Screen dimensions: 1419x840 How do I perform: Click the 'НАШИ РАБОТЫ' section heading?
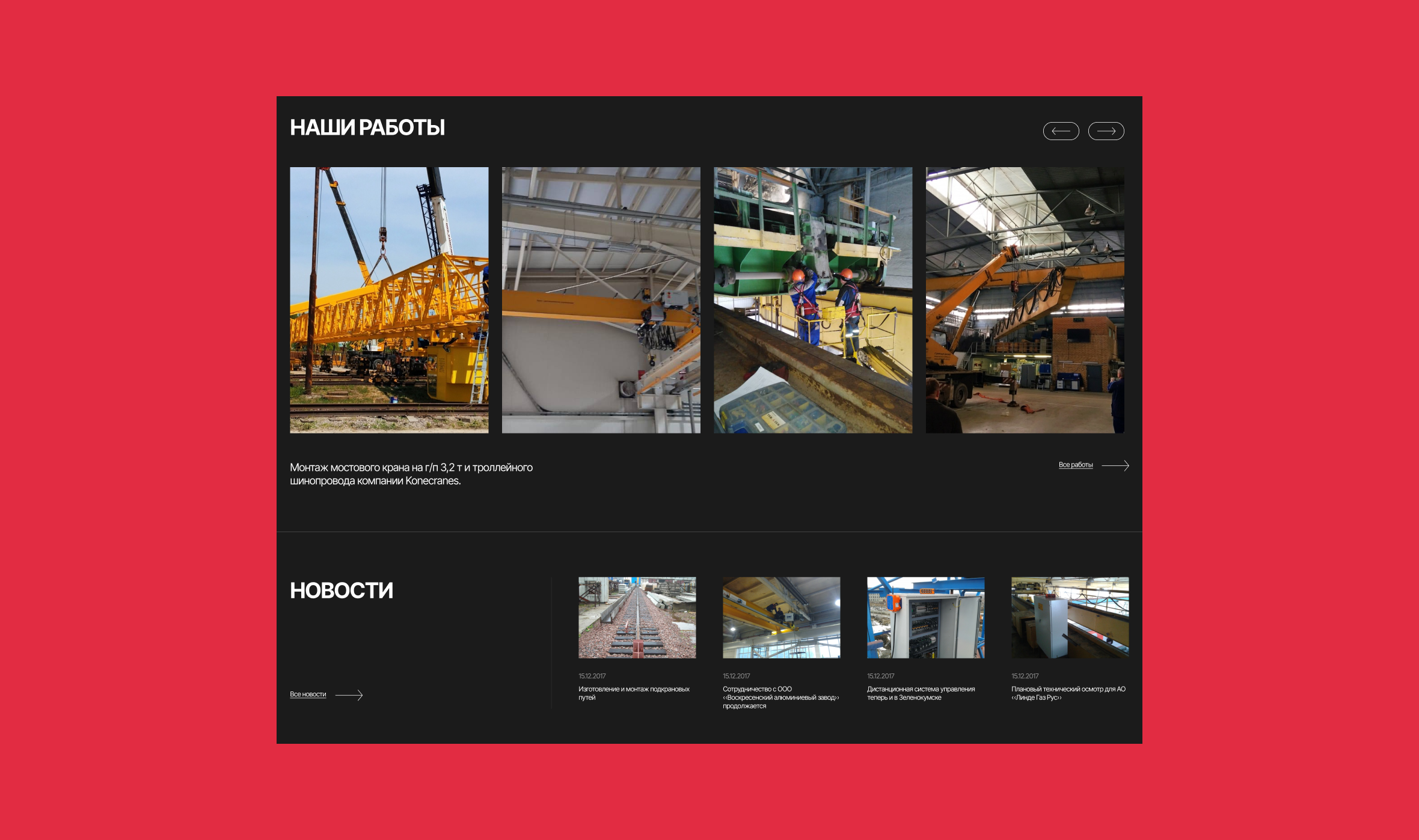(367, 127)
